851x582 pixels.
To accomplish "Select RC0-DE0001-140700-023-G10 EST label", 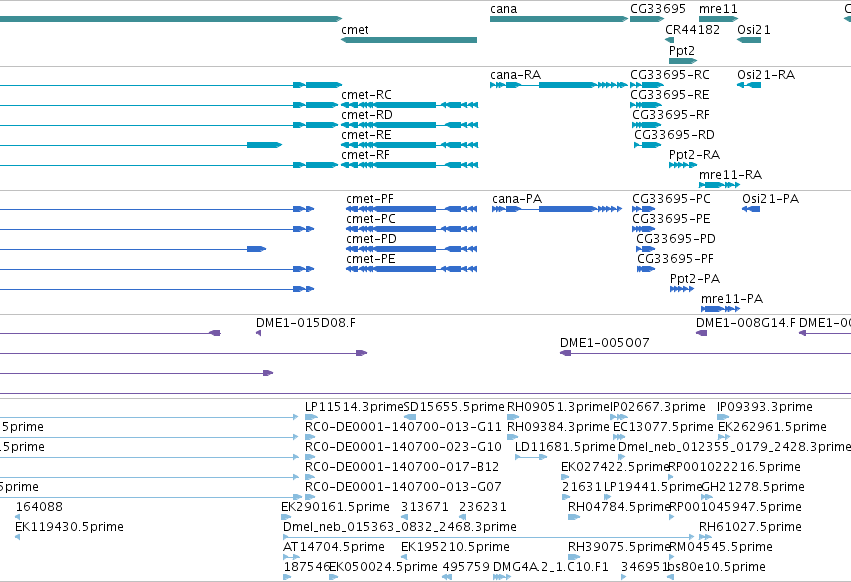I will click(403, 447).
